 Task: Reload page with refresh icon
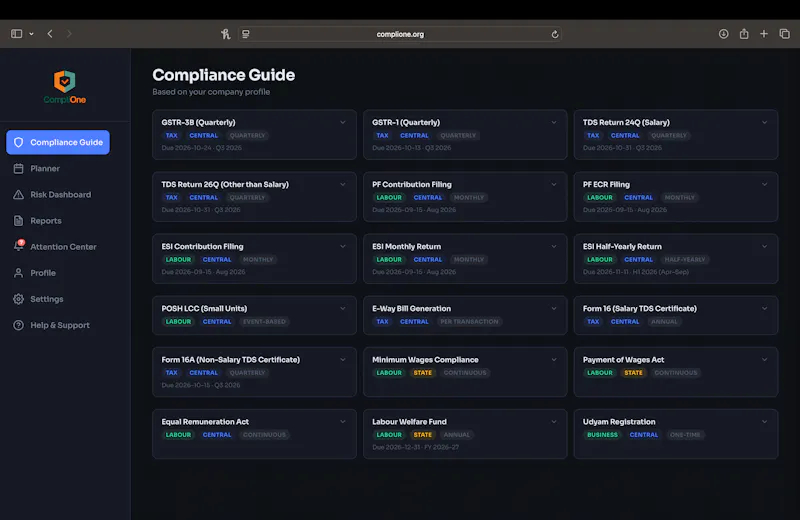point(555,34)
